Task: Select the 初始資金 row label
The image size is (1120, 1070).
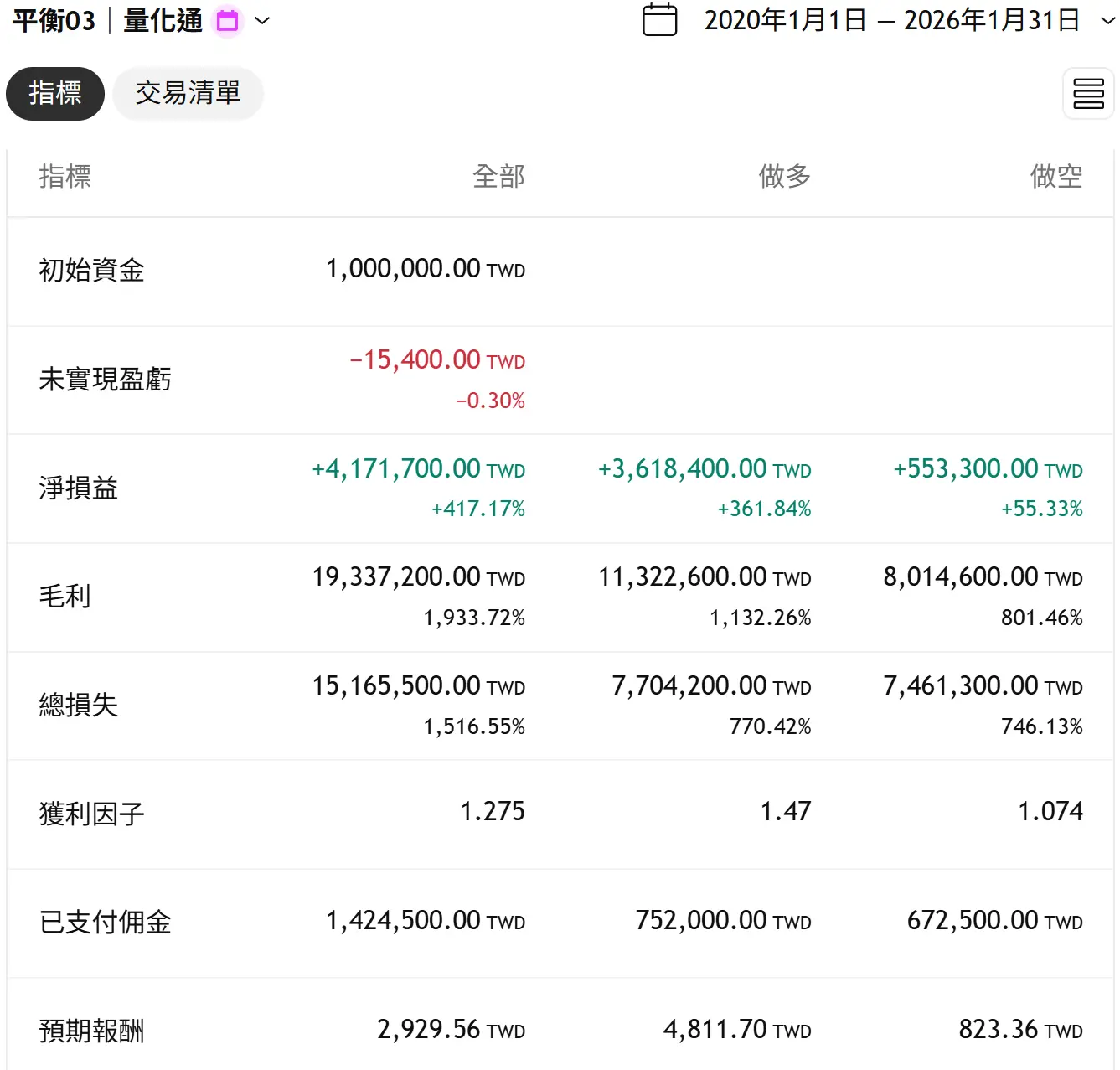Action: (91, 271)
